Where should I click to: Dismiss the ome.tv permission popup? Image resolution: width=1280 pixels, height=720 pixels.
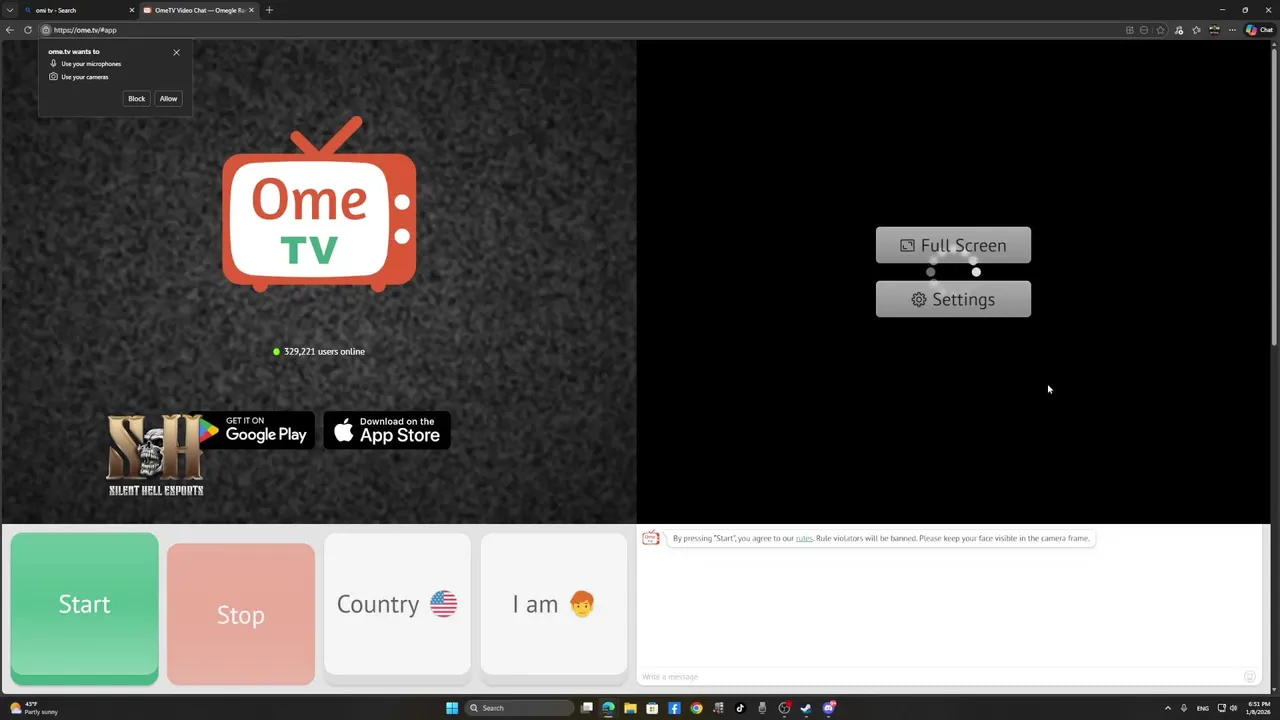point(176,52)
